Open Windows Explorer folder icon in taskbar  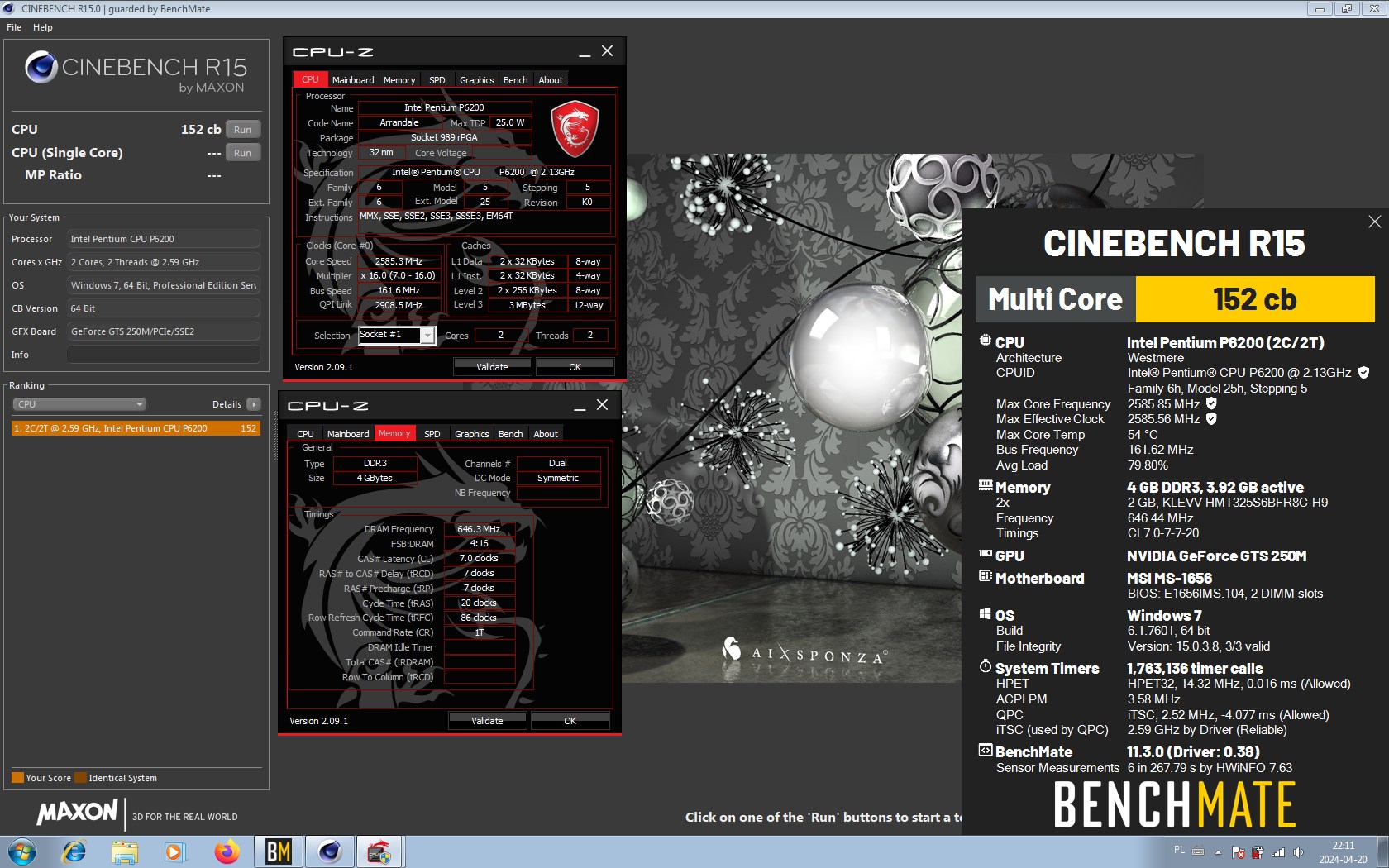(125, 851)
